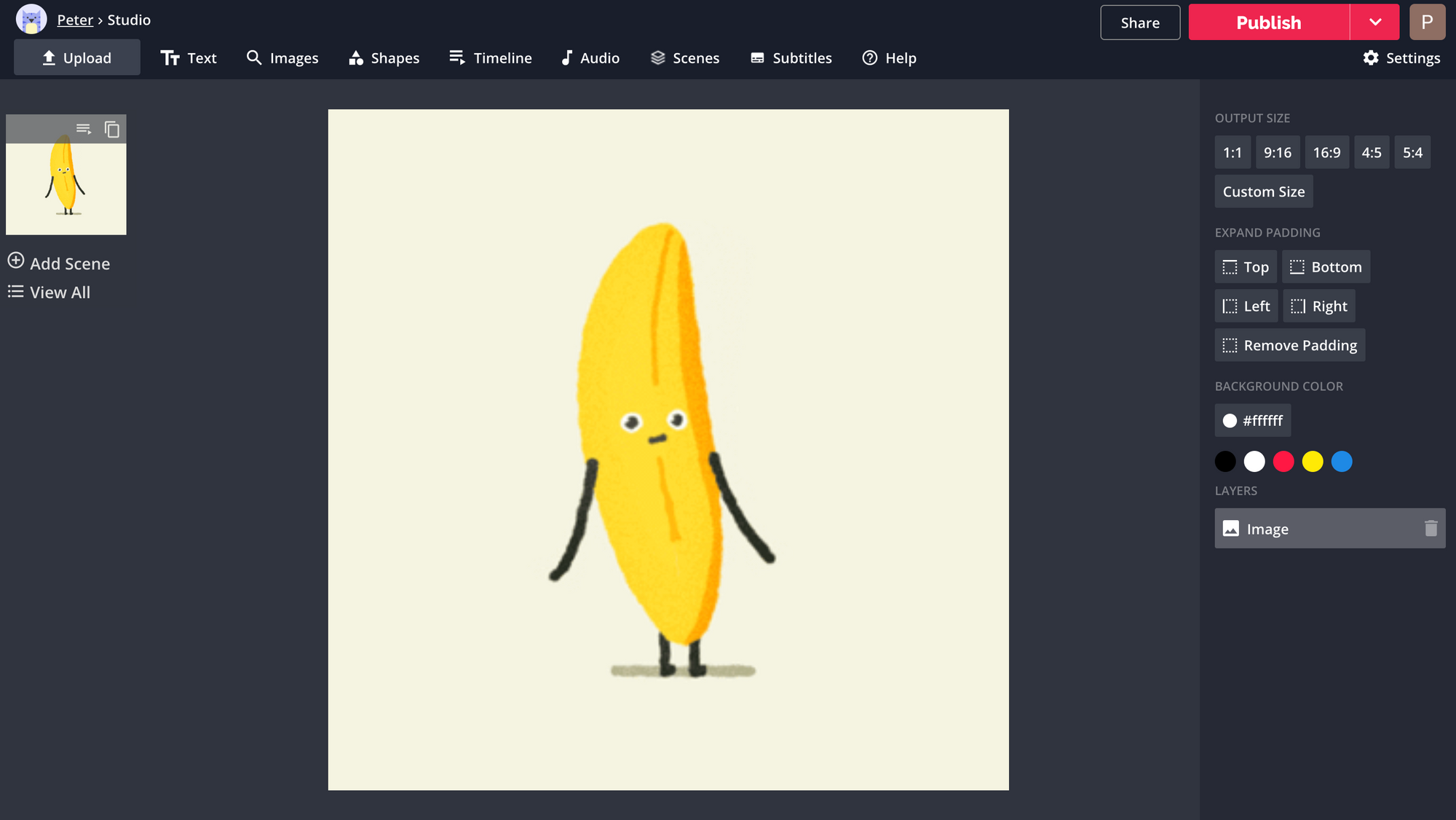Open the P user account menu
Screen dimensions: 1456x820
point(1426,23)
